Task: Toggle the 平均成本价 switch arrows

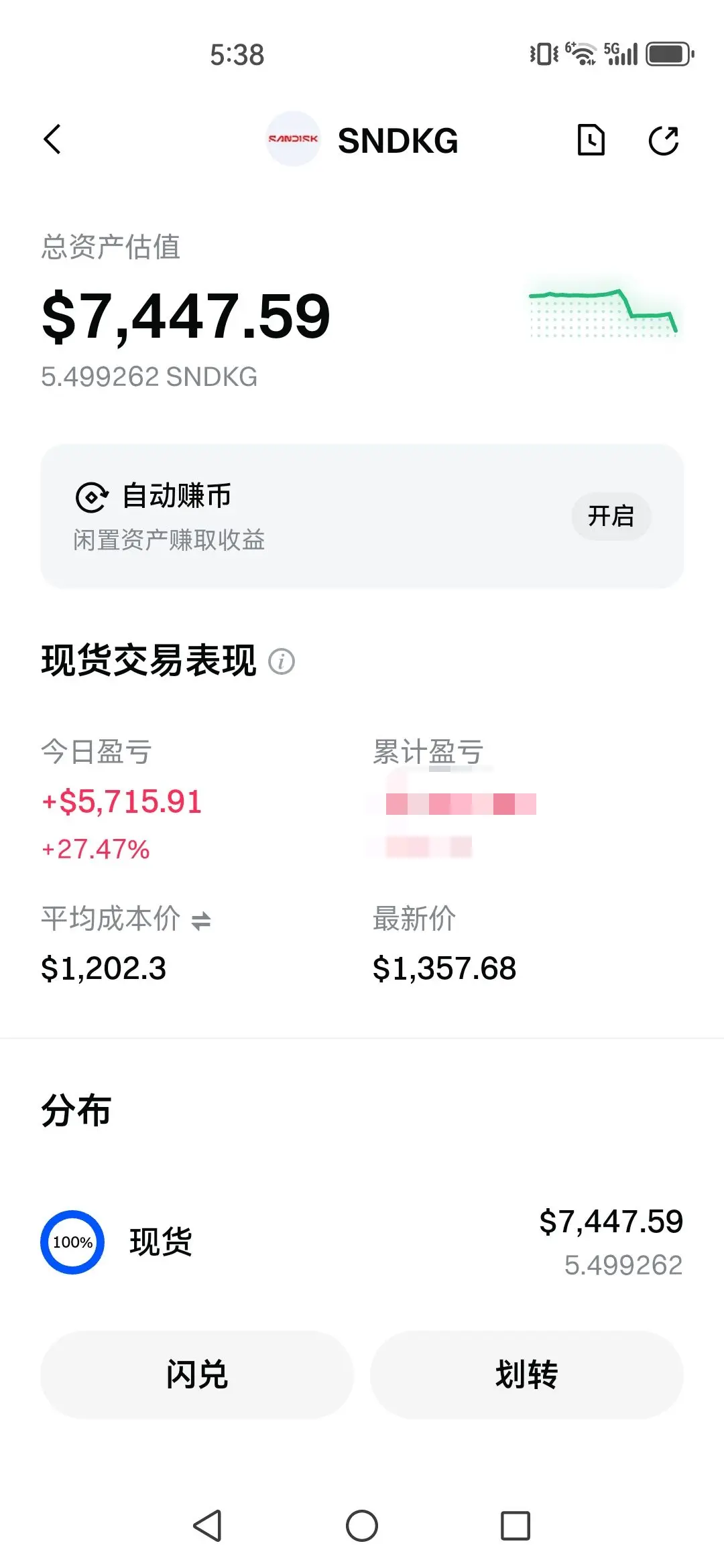Action: pos(201,921)
